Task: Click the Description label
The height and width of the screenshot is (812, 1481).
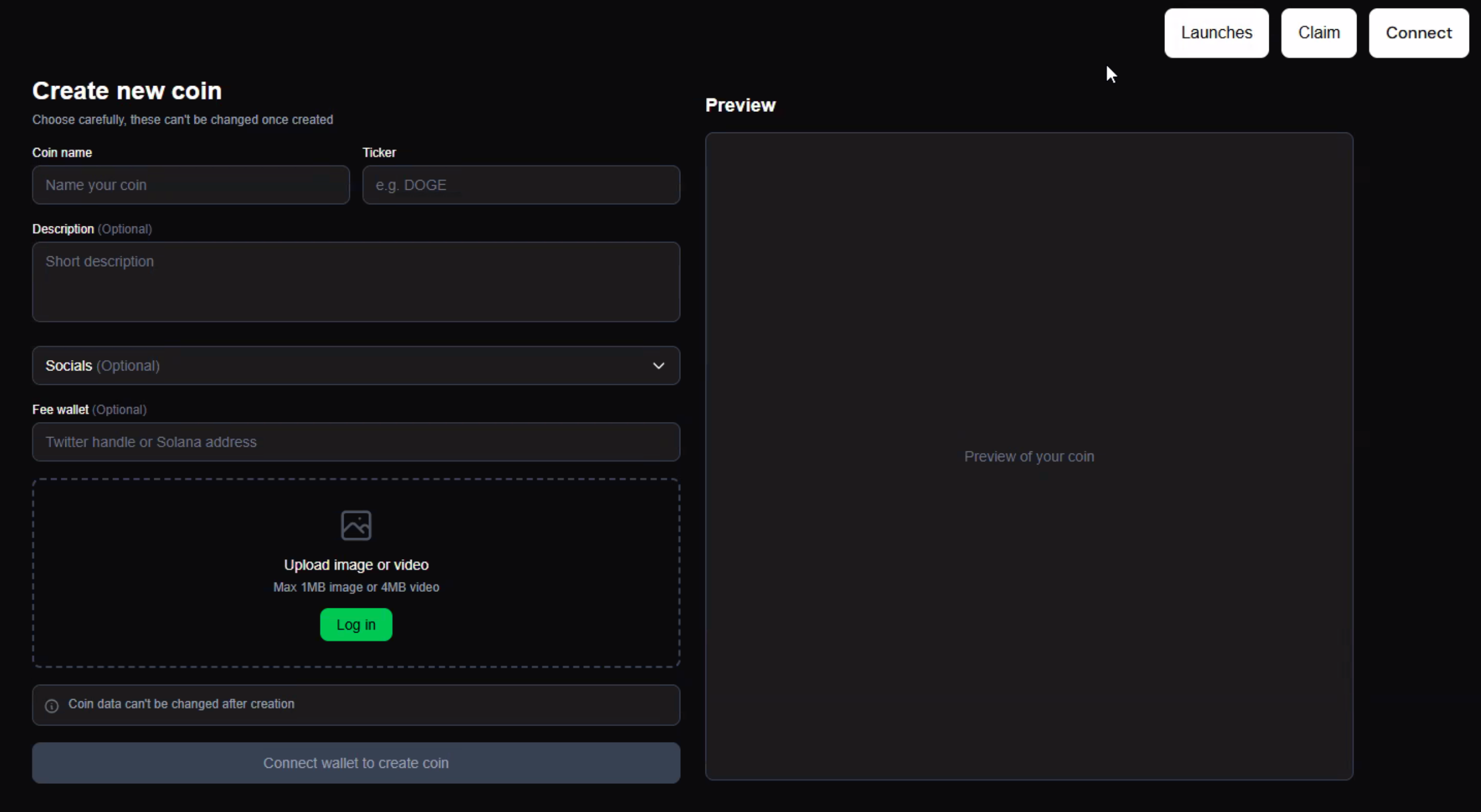Action: (x=63, y=229)
